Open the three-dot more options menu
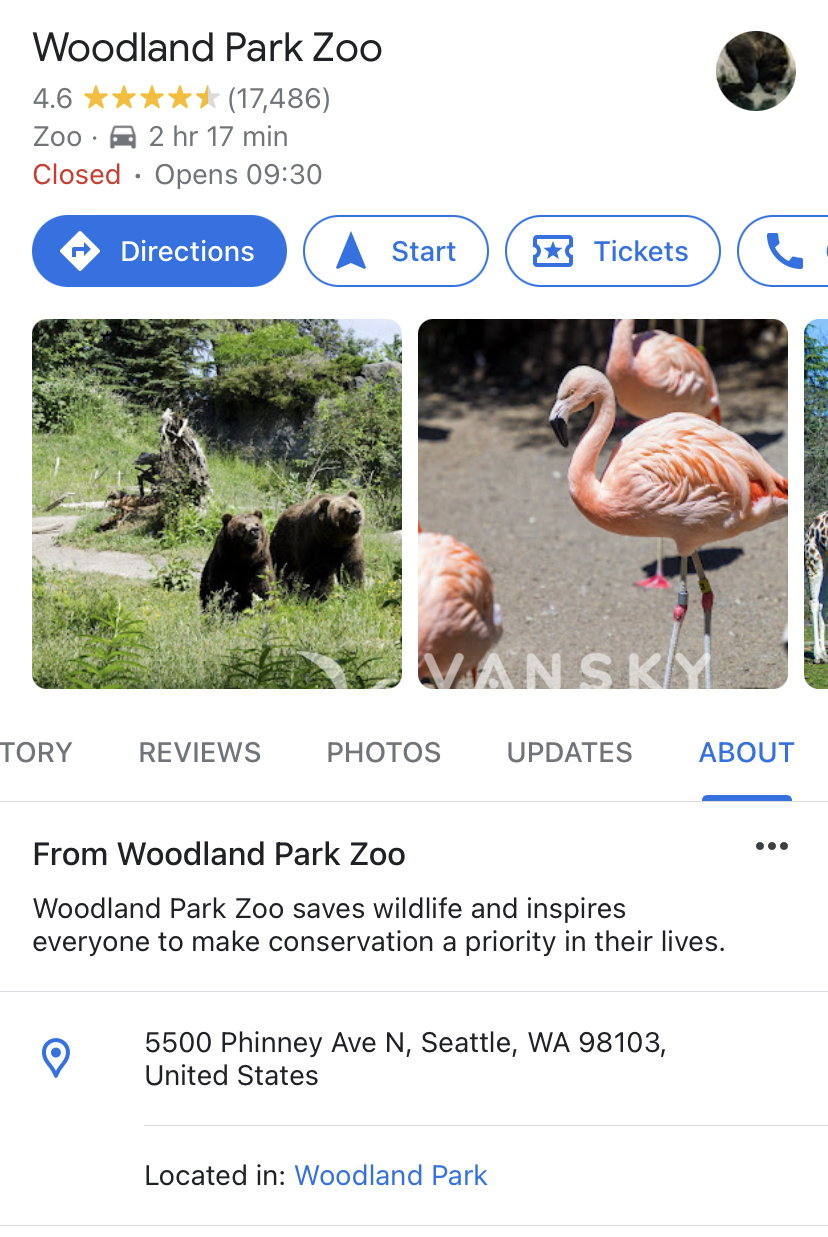Image resolution: width=828 pixels, height=1237 pixels. (x=771, y=847)
